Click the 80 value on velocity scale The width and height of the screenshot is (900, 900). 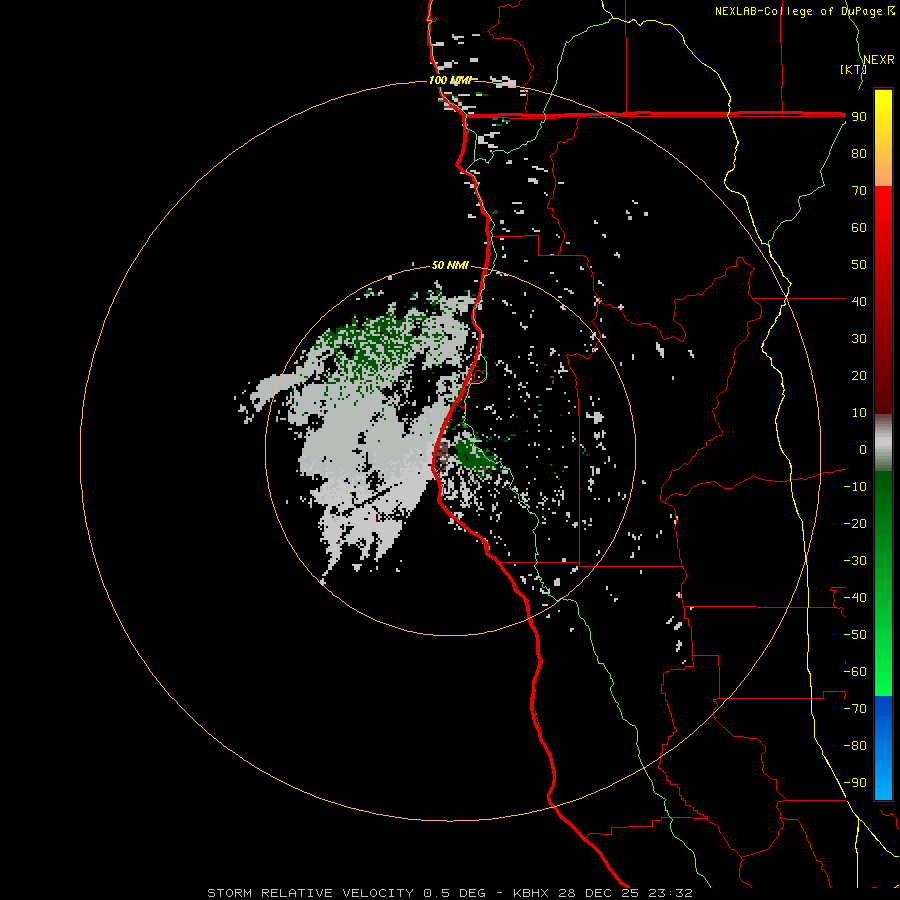(859, 154)
